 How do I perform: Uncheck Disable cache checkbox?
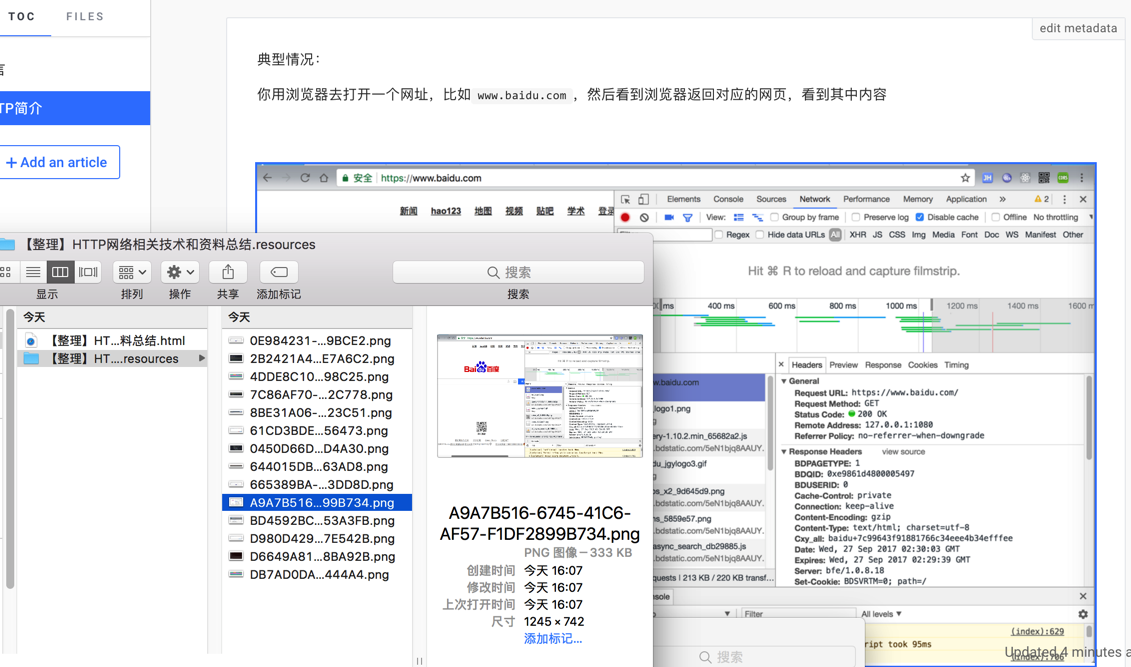click(920, 217)
